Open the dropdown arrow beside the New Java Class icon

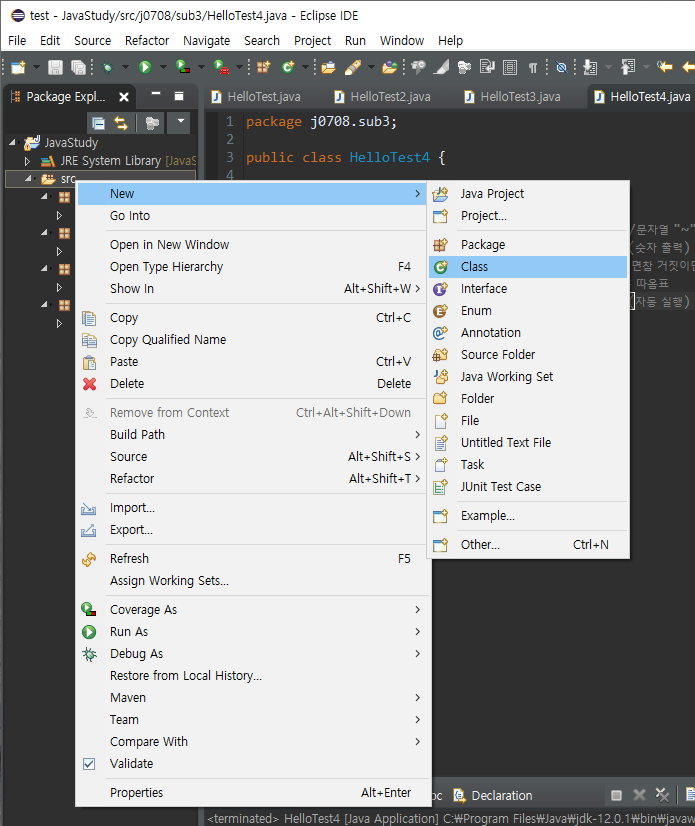pyautogui.click(x=305, y=67)
